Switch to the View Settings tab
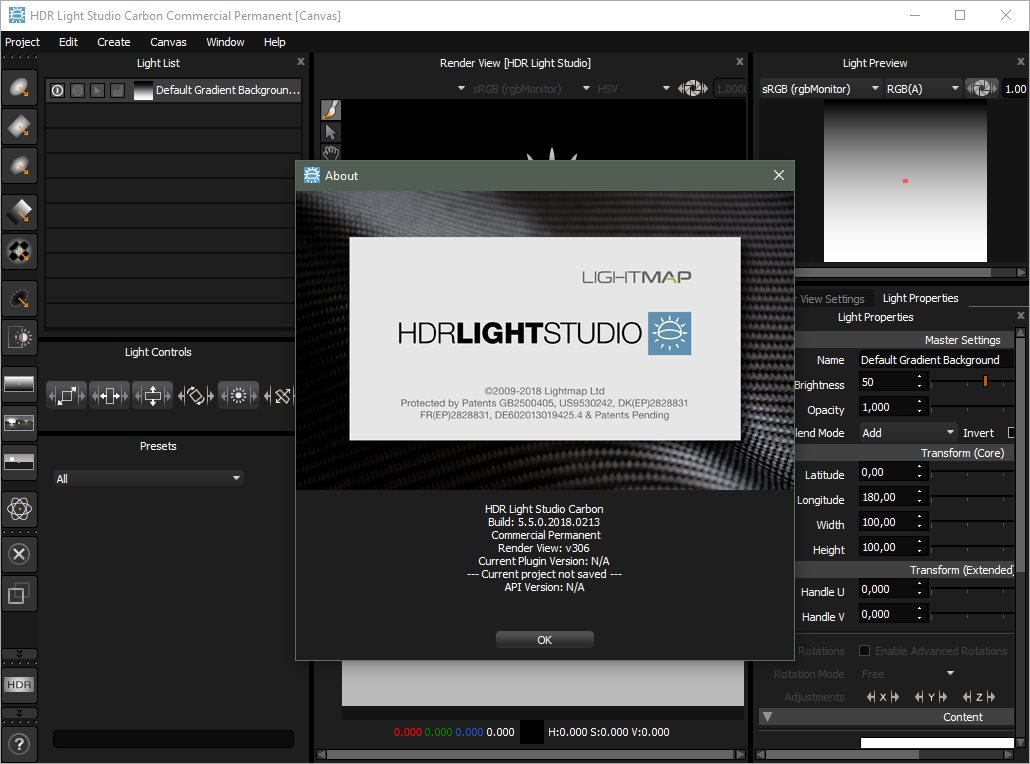The height and width of the screenshot is (764, 1030). tap(833, 298)
